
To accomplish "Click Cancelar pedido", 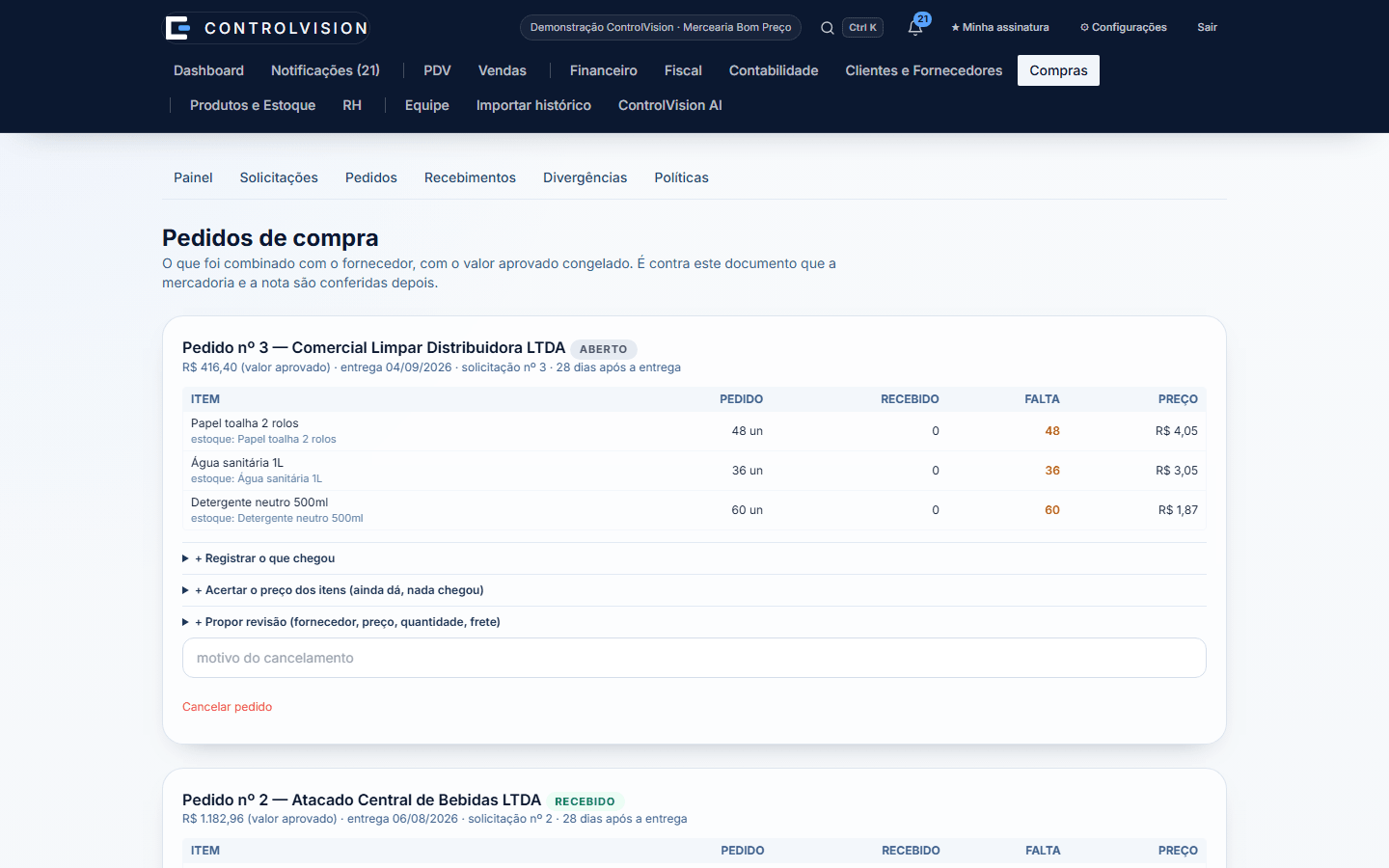I will coord(227,707).
